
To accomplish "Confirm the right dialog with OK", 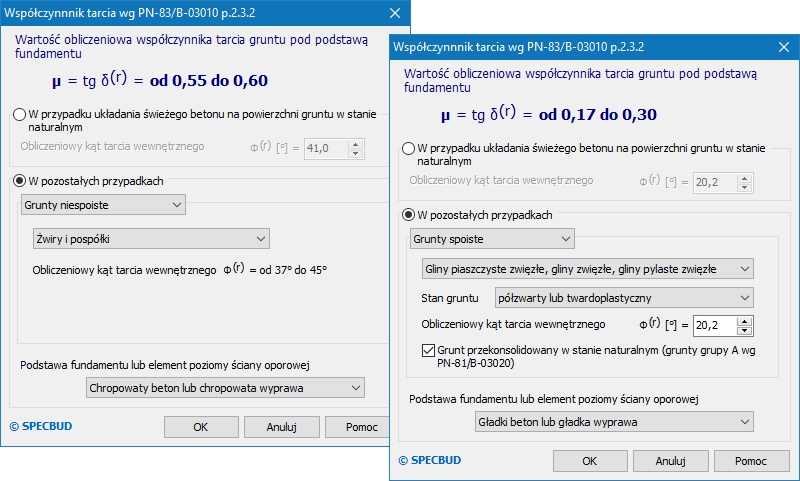I will [x=589, y=461].
